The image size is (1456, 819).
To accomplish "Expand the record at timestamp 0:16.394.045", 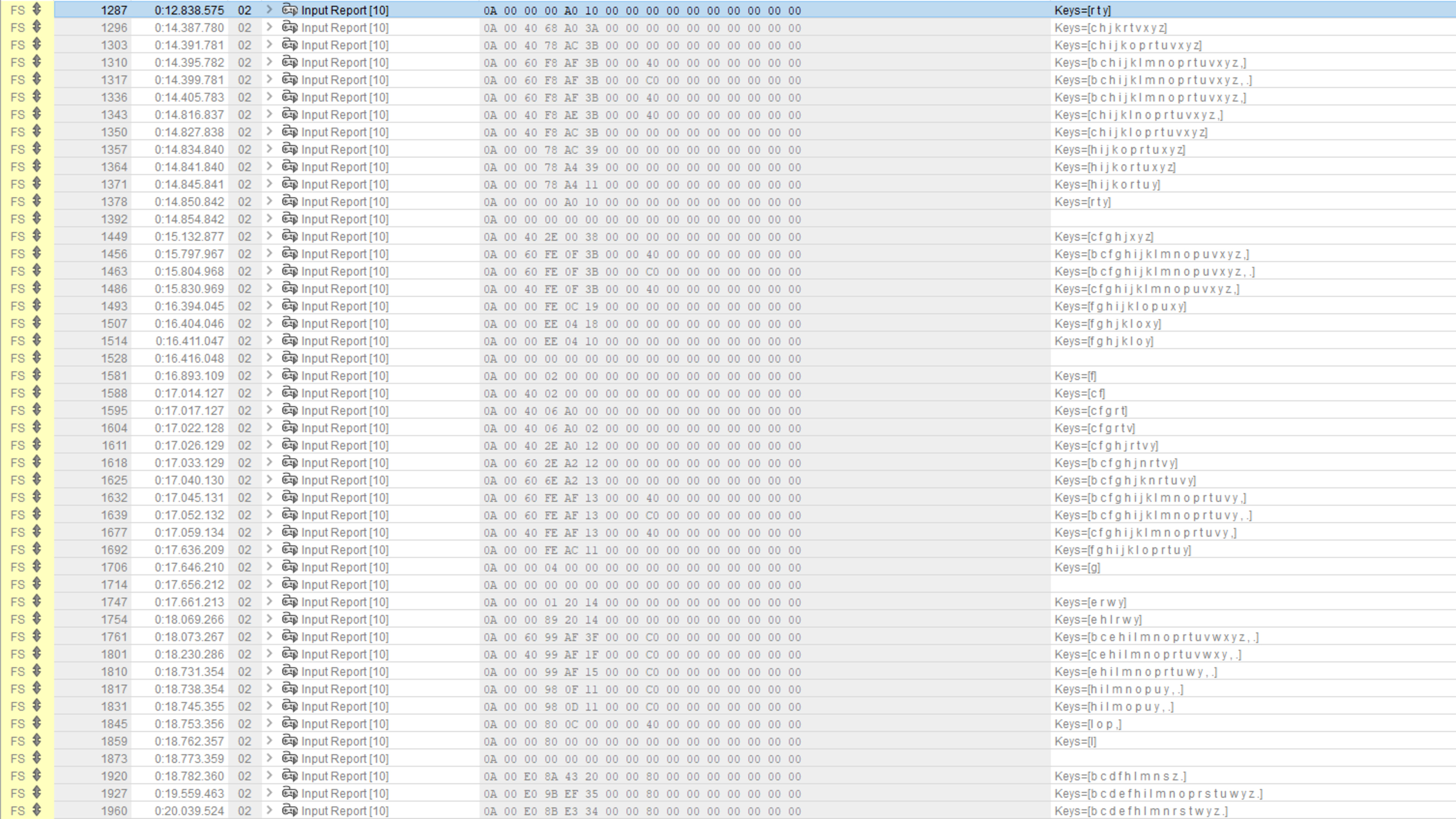I will click(269, 305).
